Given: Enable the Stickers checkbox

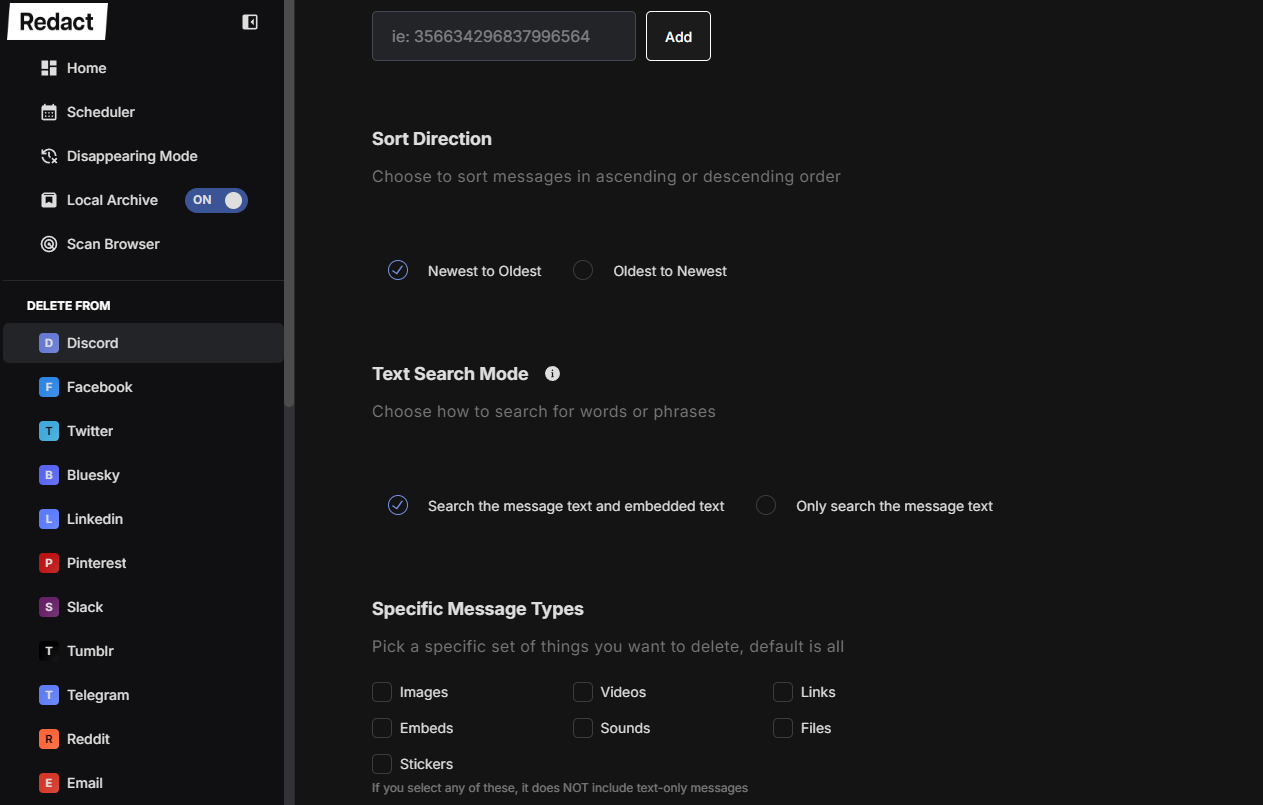Looking at the screenshot, I should [382, 763].
